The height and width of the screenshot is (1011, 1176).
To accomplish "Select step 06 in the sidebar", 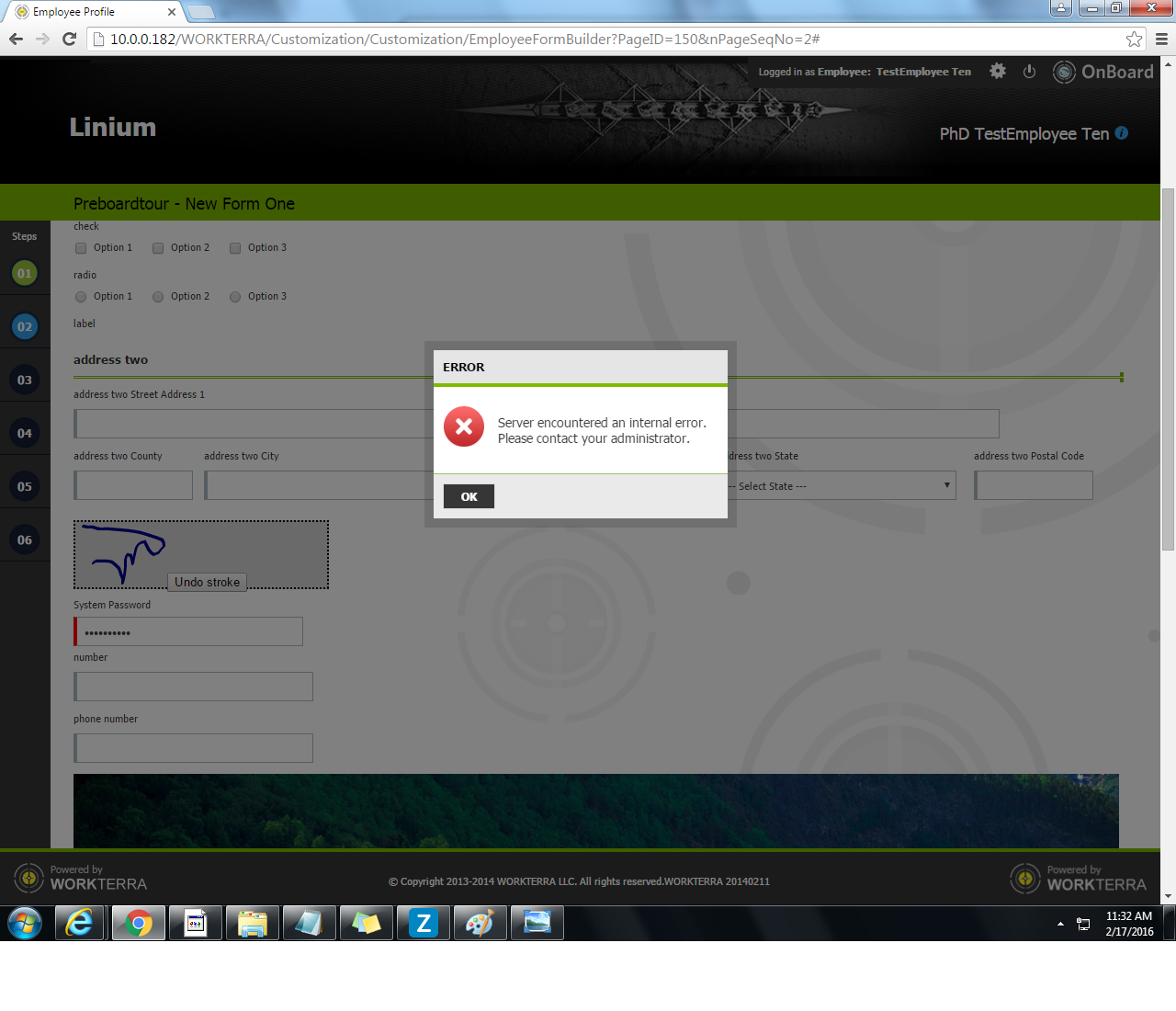I will coord(25,540).
